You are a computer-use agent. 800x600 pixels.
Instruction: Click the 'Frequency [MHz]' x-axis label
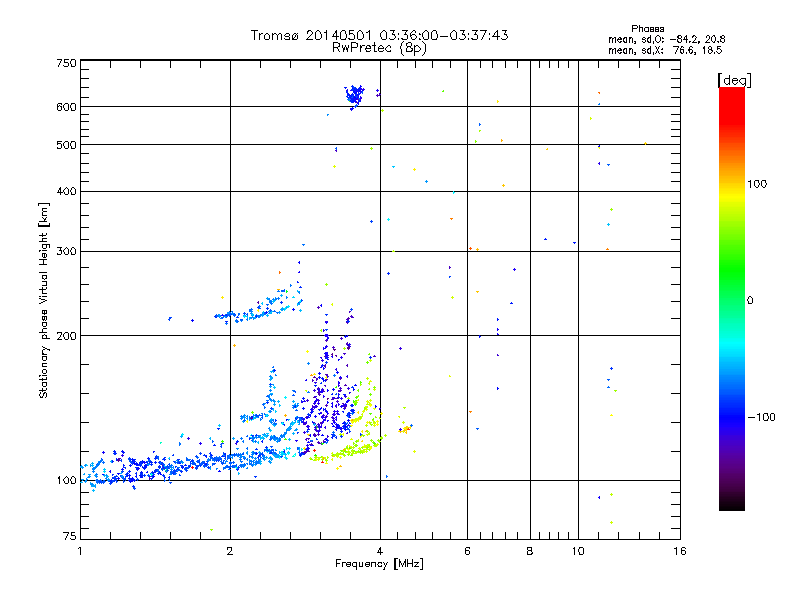coord(379,564)
